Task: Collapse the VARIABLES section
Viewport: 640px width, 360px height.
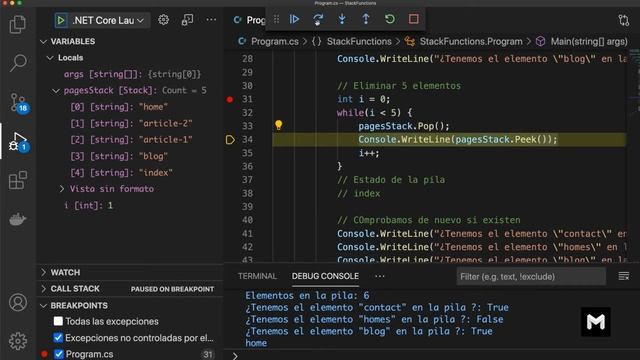Action: pos(44,41)
